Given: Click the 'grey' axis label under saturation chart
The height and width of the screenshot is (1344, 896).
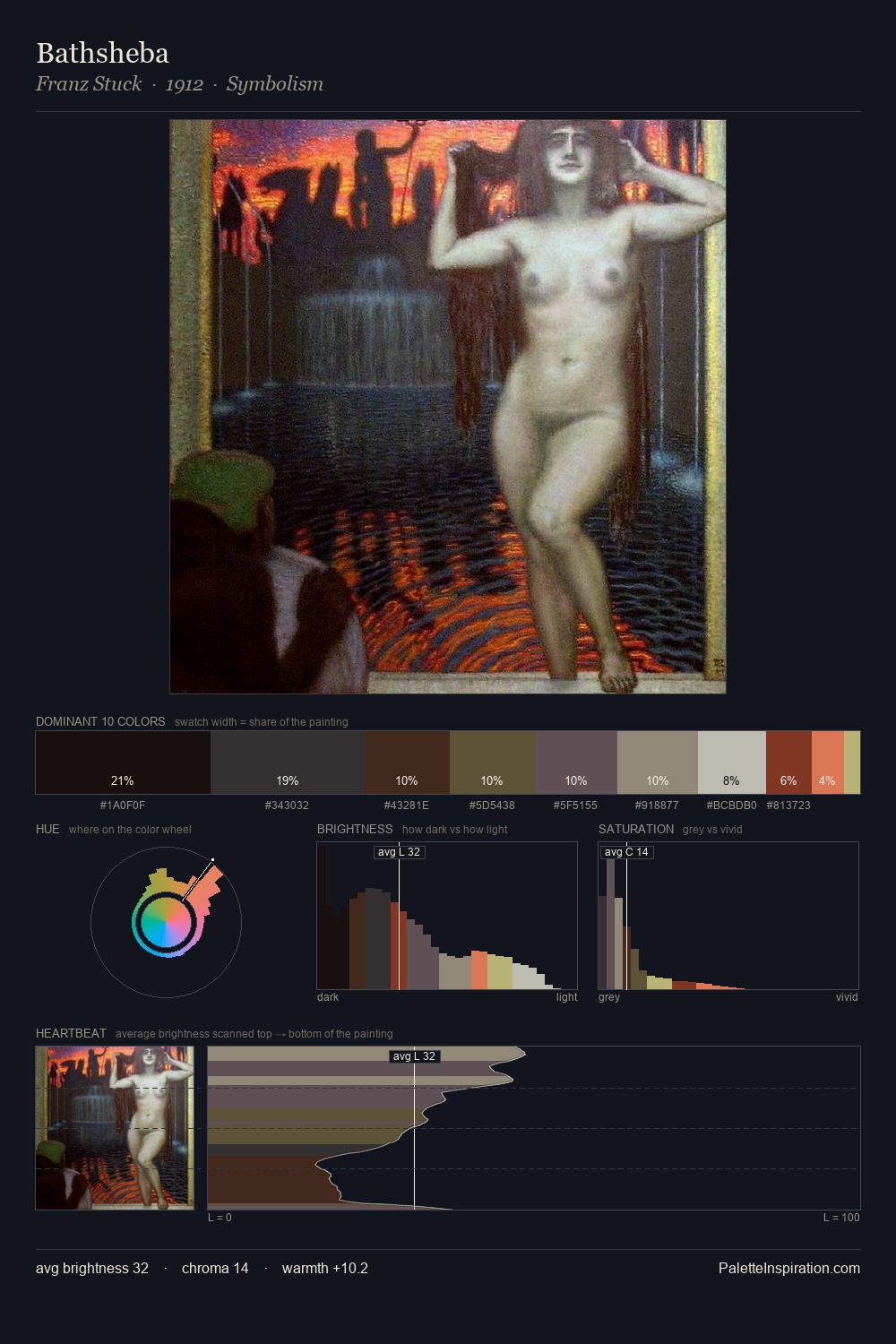Looking at the screenshot, I should pyautogui.click(x=609, y=997).
